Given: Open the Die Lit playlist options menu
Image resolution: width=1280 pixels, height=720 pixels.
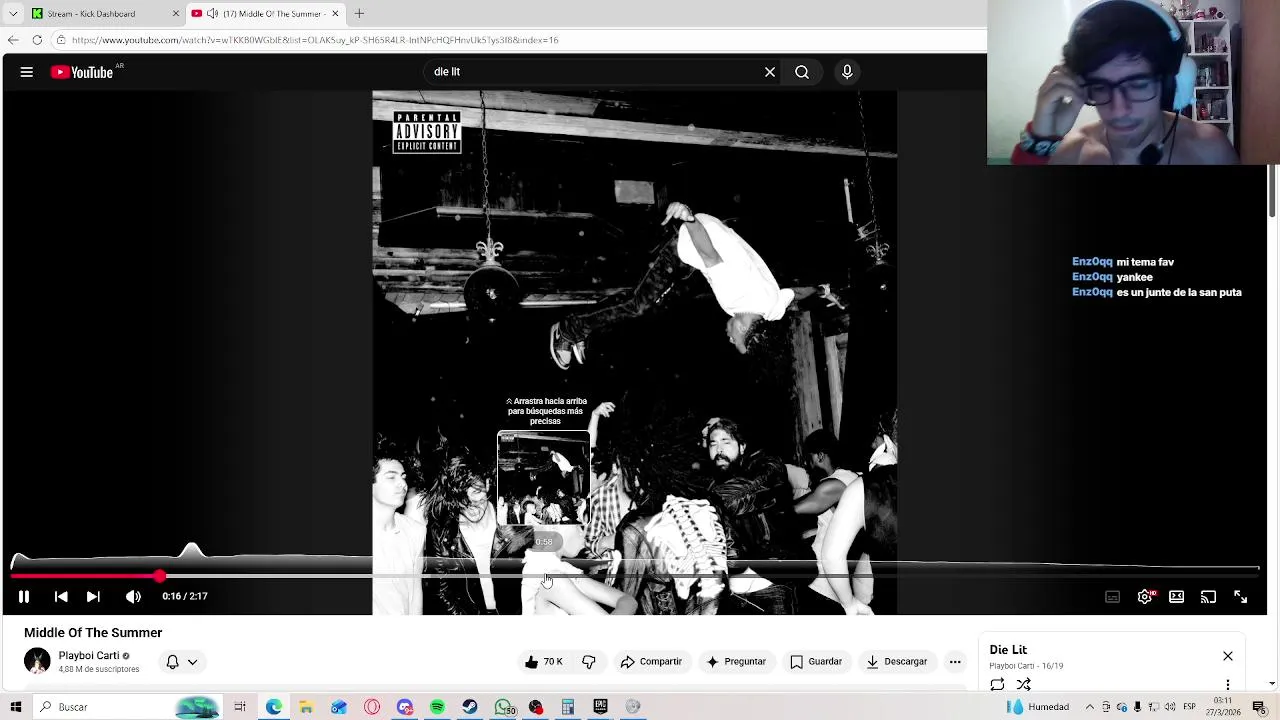Looking at the screenshot, I should coord(1228,685).
